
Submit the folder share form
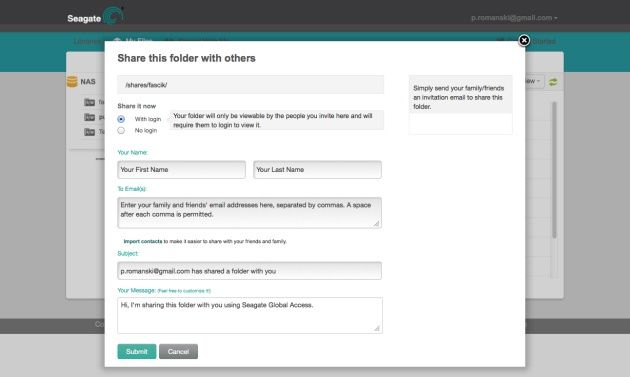point(137,352)
